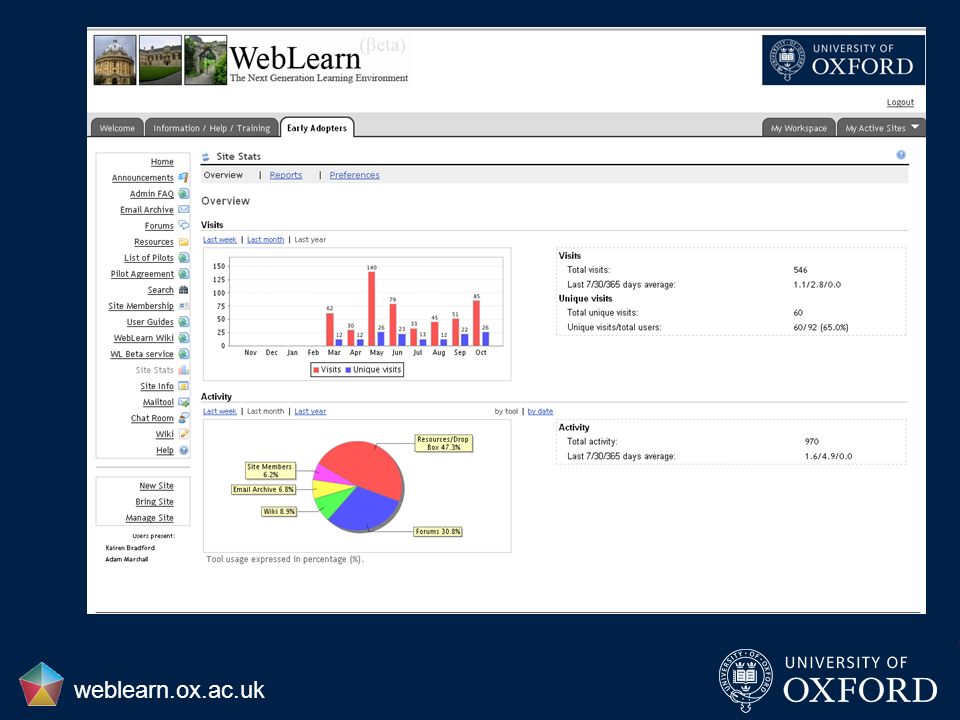Screen dimensions: 960x720
Task: Show Activity for Last year
Action: click(x=310, y=411)
